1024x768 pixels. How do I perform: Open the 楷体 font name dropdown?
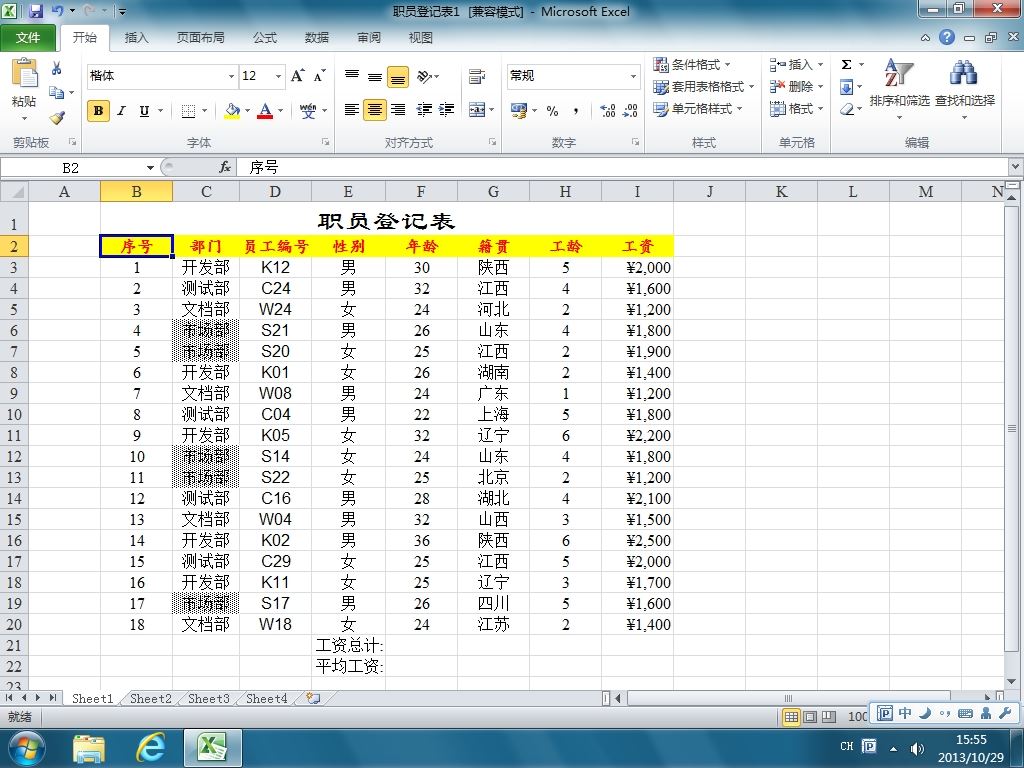click(x=231, y=76)
